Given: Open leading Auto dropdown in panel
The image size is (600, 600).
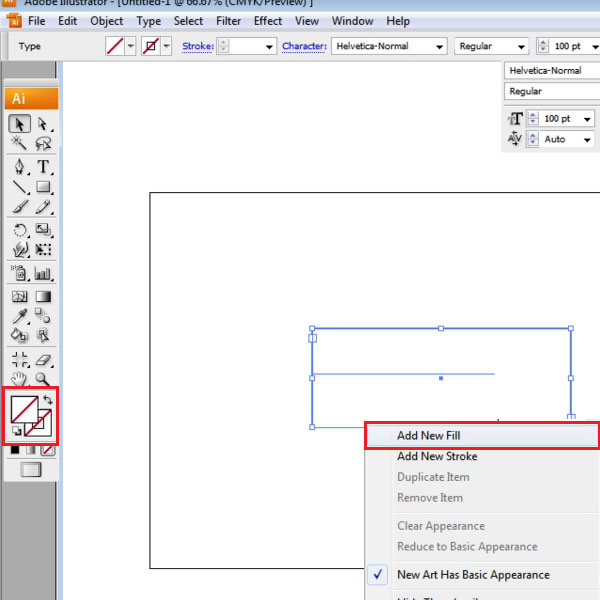Looking at the screenshot, I should click(x=587, y=139).
